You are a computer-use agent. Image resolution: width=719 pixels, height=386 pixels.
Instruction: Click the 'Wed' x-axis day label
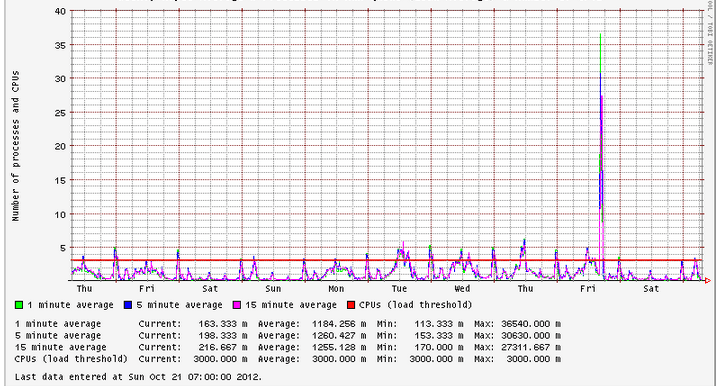pos(462,289)
